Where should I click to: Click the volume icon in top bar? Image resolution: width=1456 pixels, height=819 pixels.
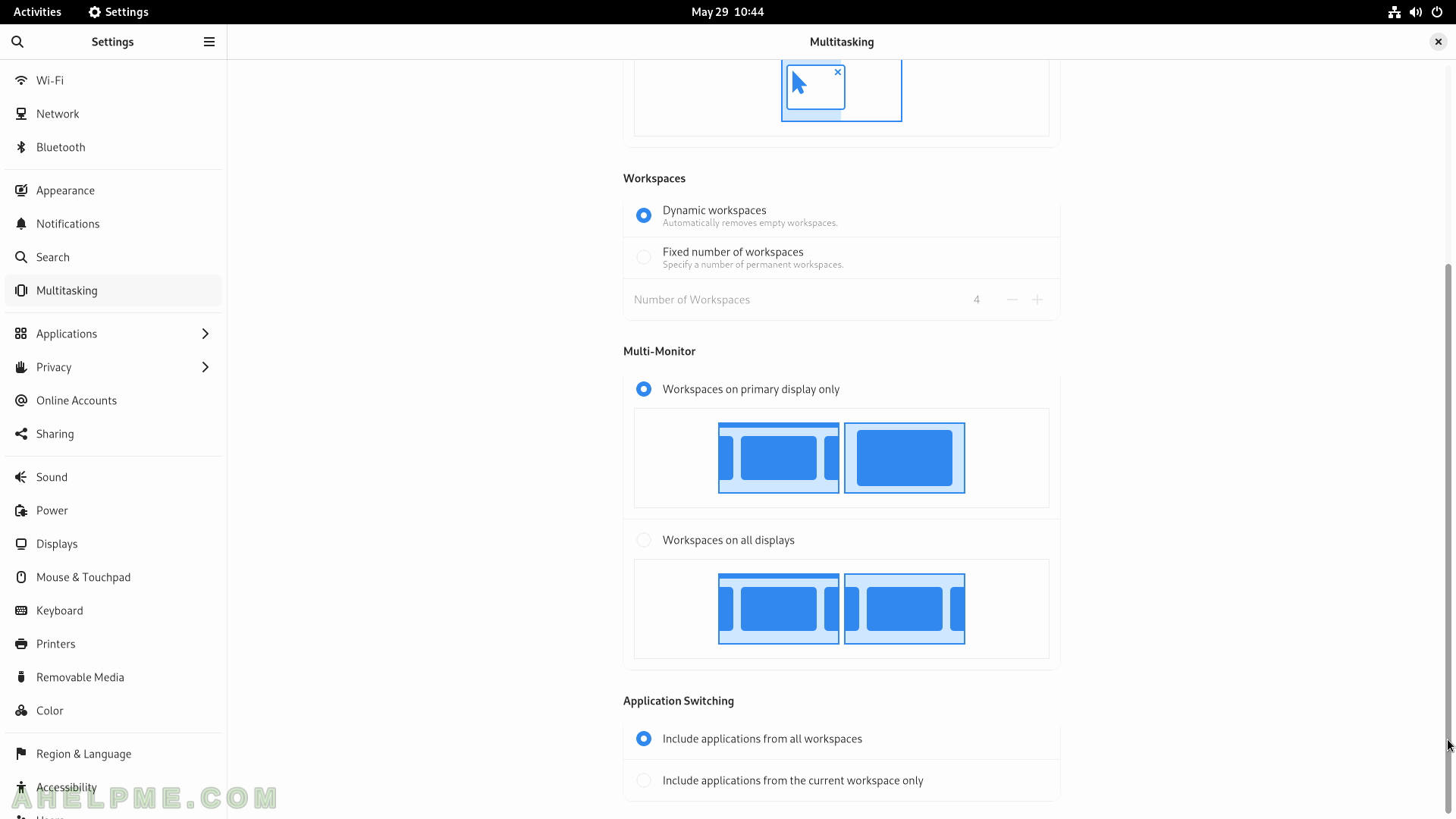pyautogui.click(x=1416, y=12)
